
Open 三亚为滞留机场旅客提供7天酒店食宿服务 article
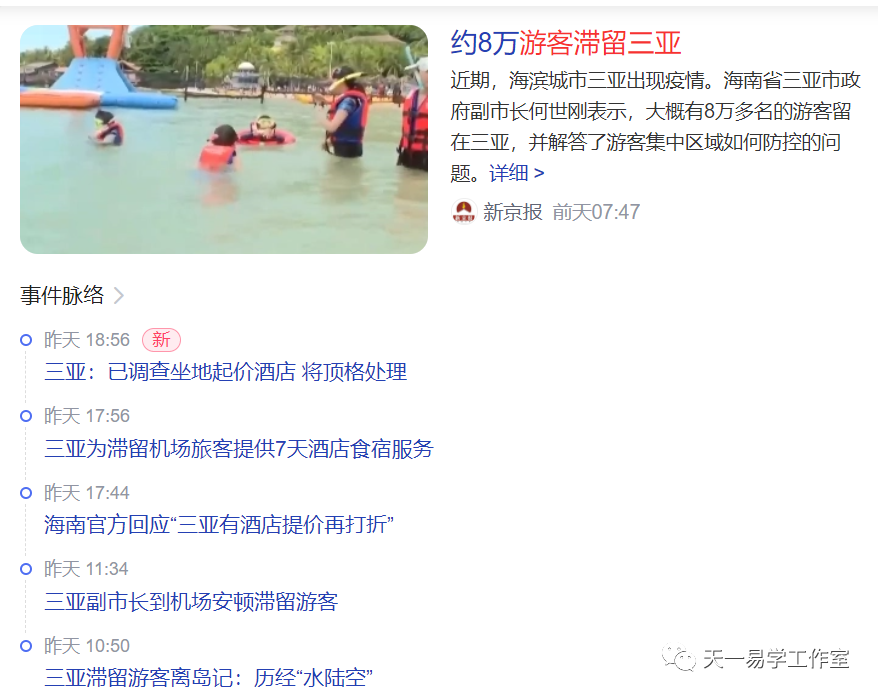tap(239, 448)
